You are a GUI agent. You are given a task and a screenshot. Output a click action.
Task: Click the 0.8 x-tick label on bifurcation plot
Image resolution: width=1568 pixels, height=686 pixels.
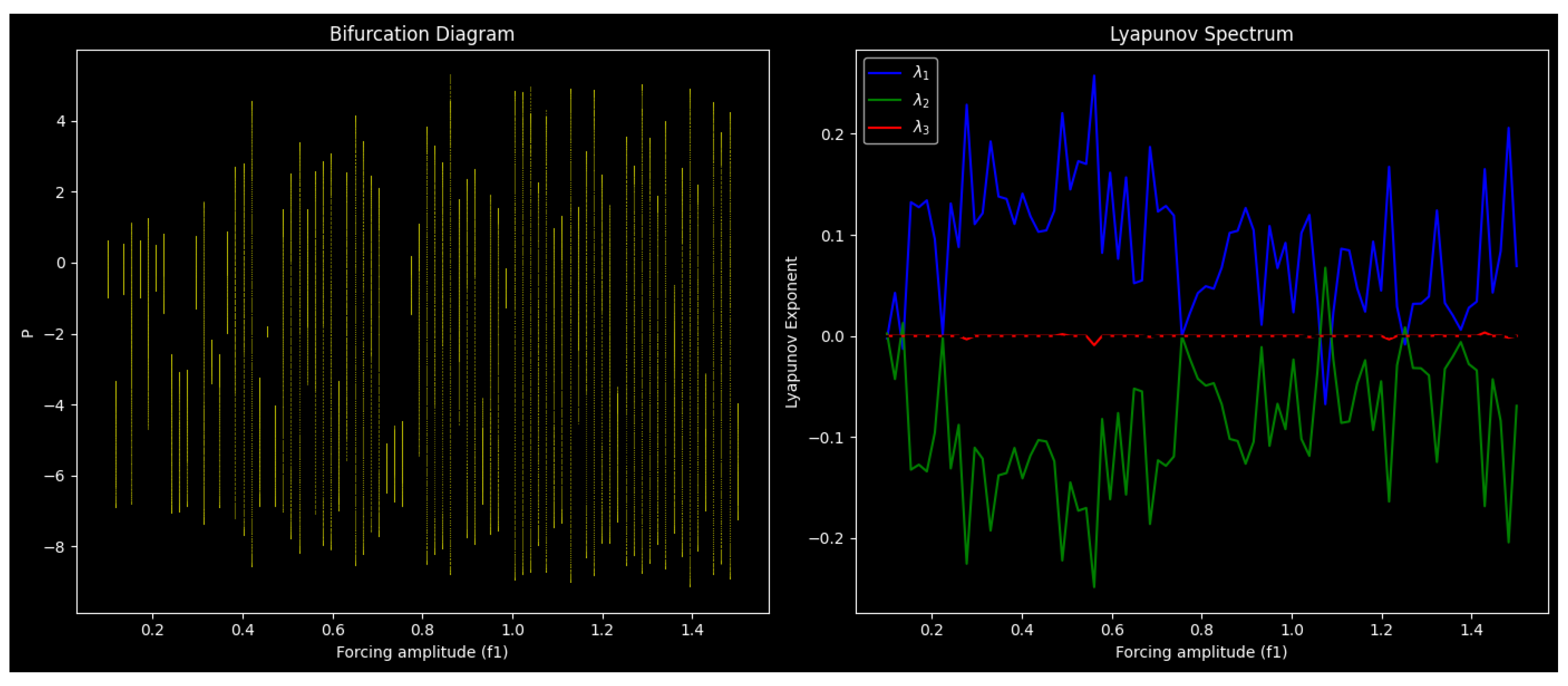[422, 629]
